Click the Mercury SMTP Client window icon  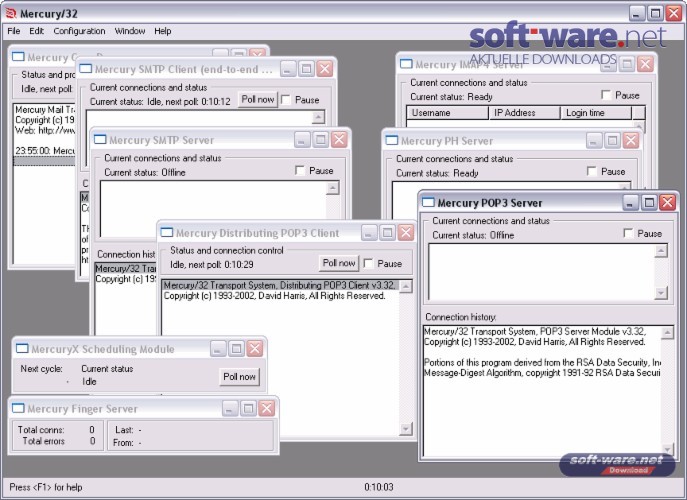coord(85,69)
